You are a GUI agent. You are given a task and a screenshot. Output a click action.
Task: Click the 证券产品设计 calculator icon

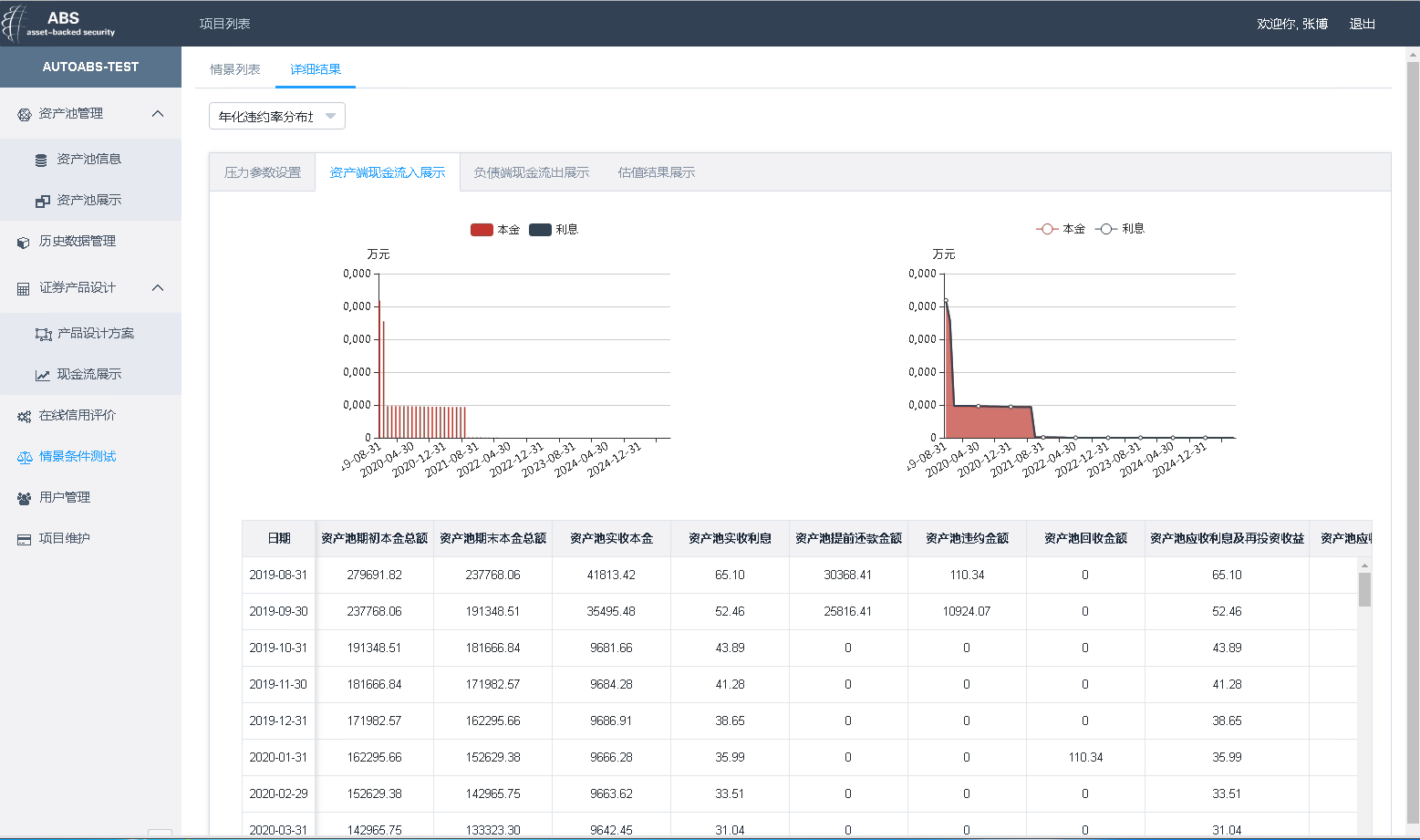tap(24, 288)
